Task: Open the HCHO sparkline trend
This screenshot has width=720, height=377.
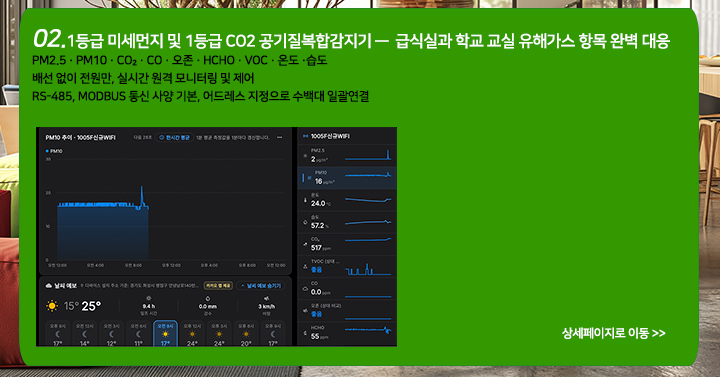Action: click(x=368, y=330)
